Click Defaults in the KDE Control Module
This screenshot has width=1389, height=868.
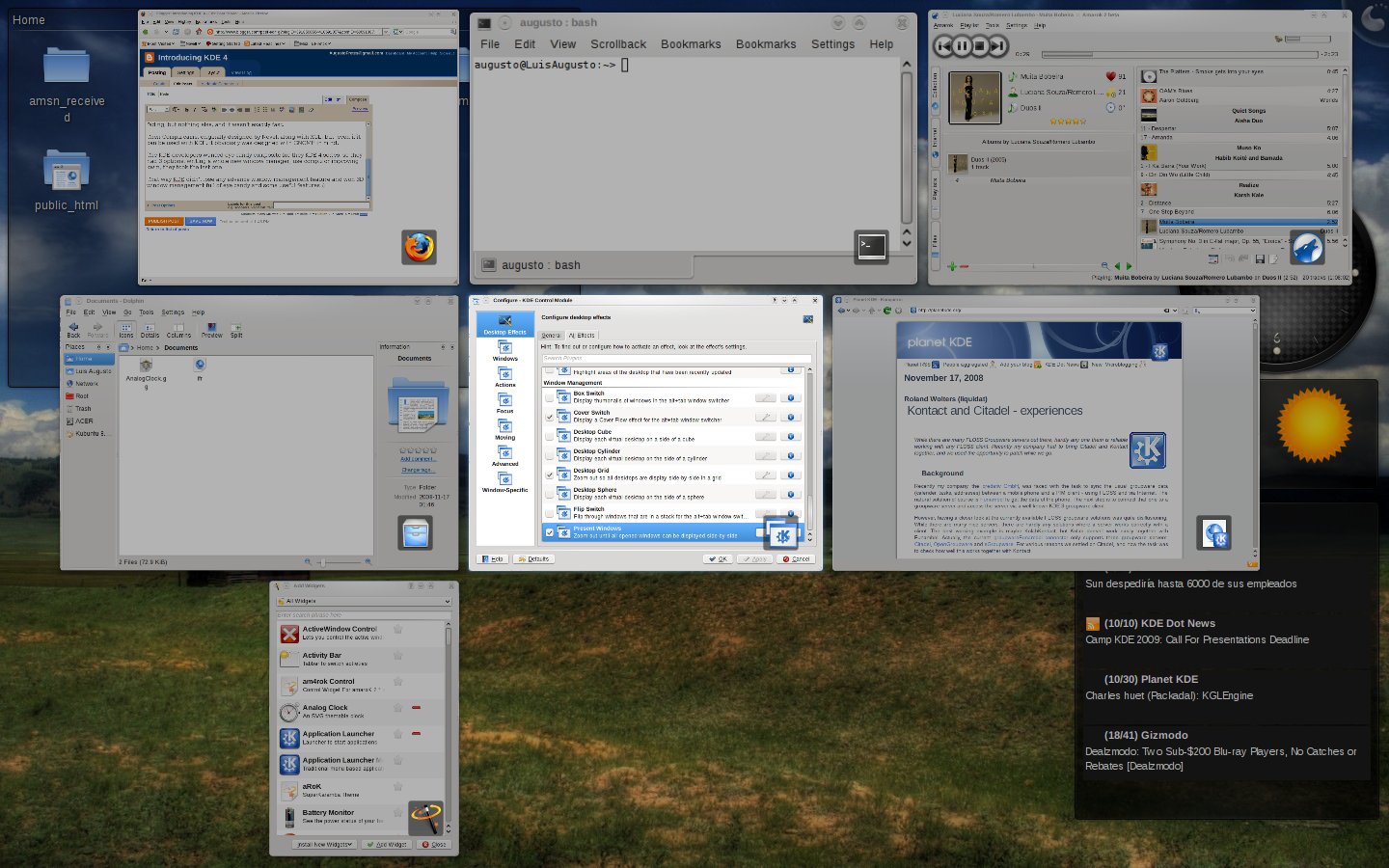pyautogui.click(x=533, y=558)
